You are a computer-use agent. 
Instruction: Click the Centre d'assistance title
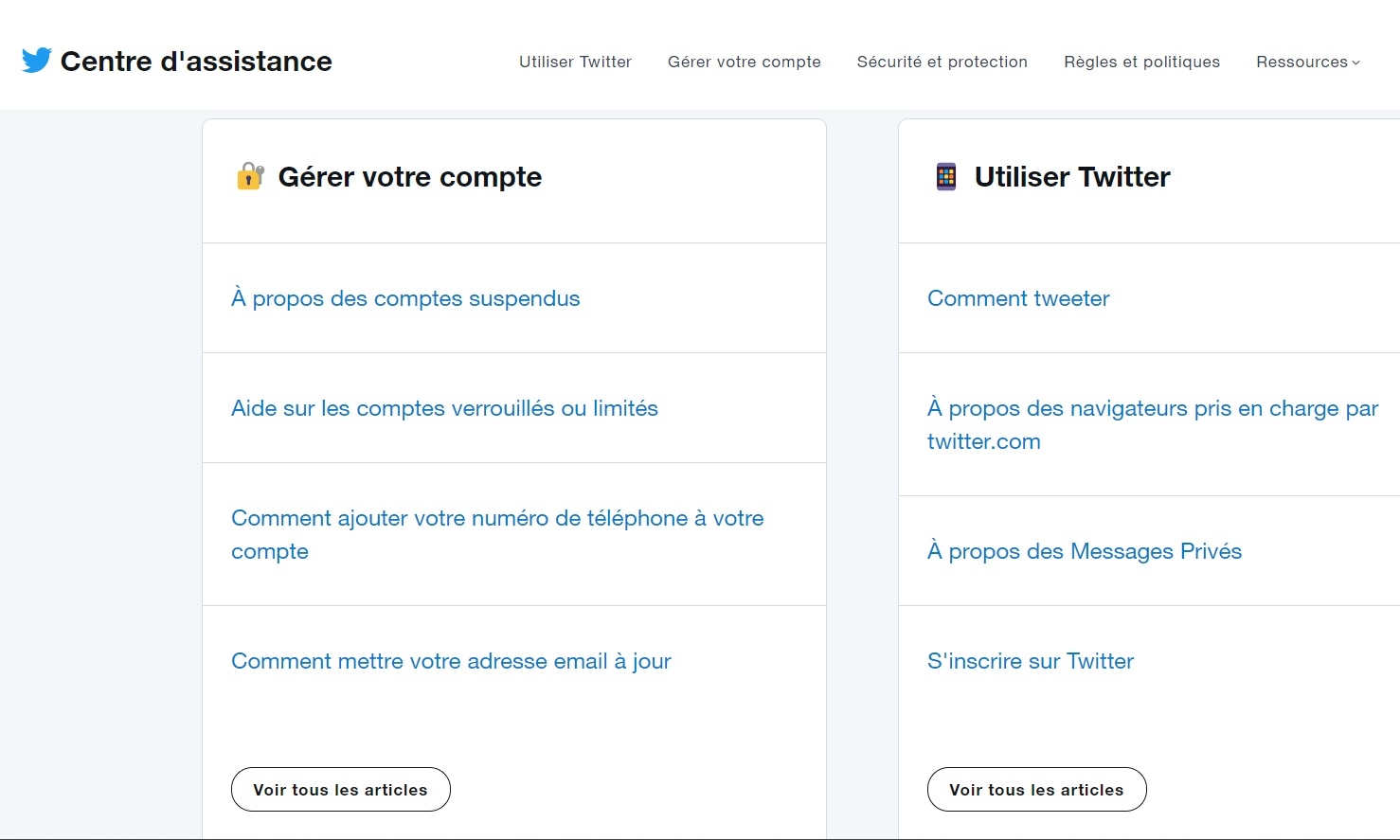tap(196, 62)
